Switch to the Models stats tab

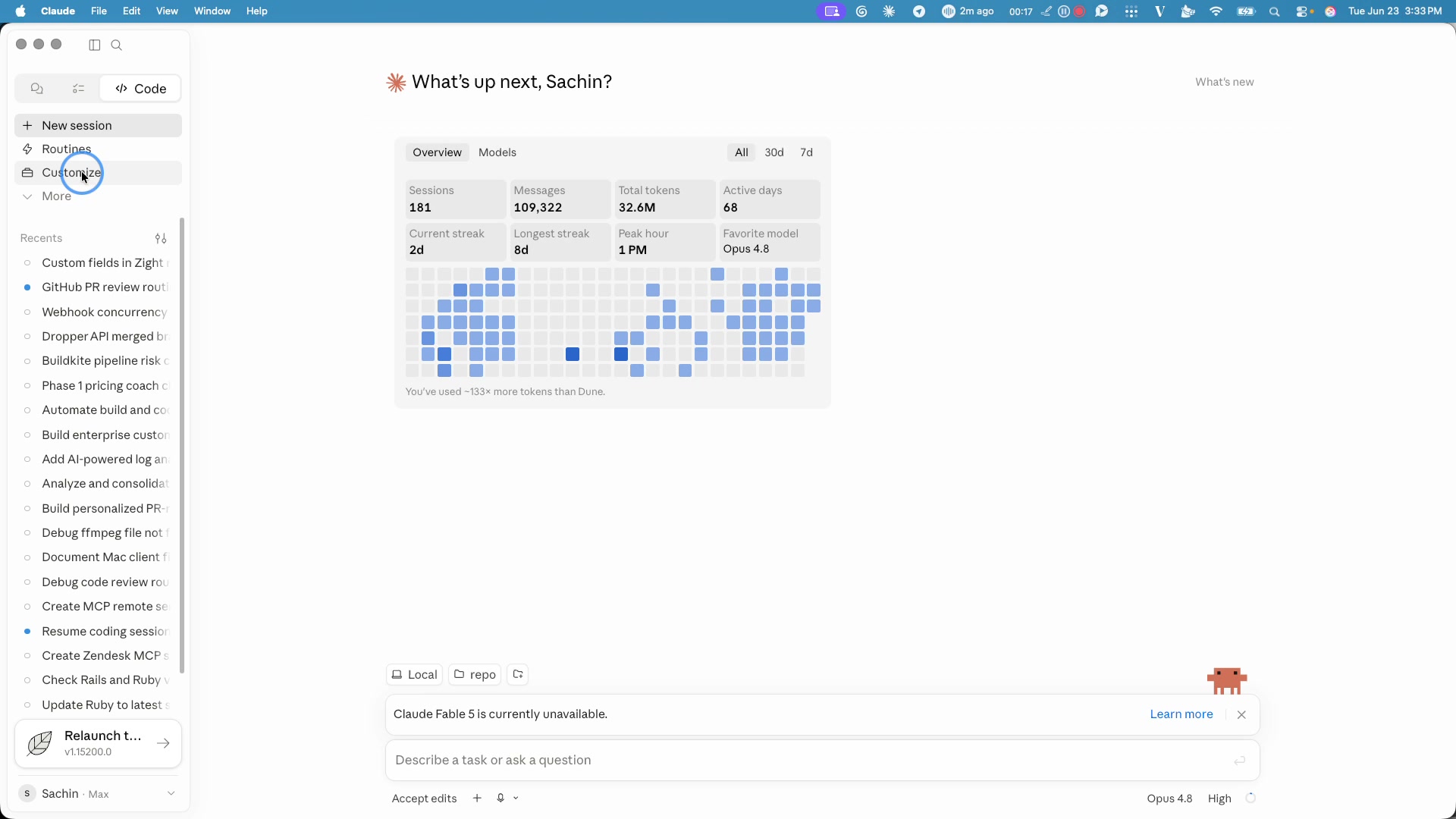(497, 152)
